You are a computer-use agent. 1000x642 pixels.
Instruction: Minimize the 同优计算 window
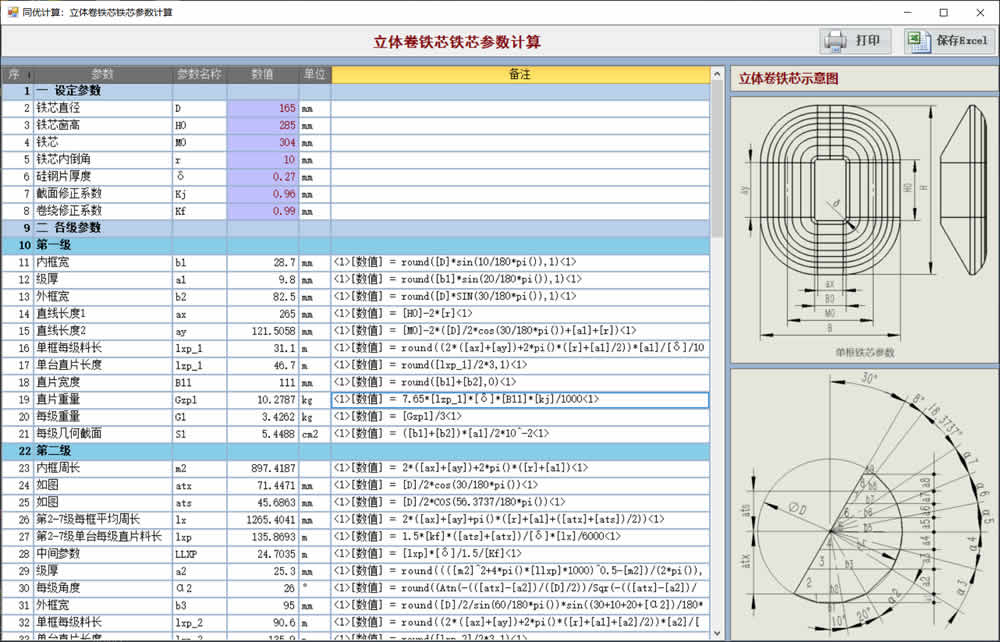point(908,12)
